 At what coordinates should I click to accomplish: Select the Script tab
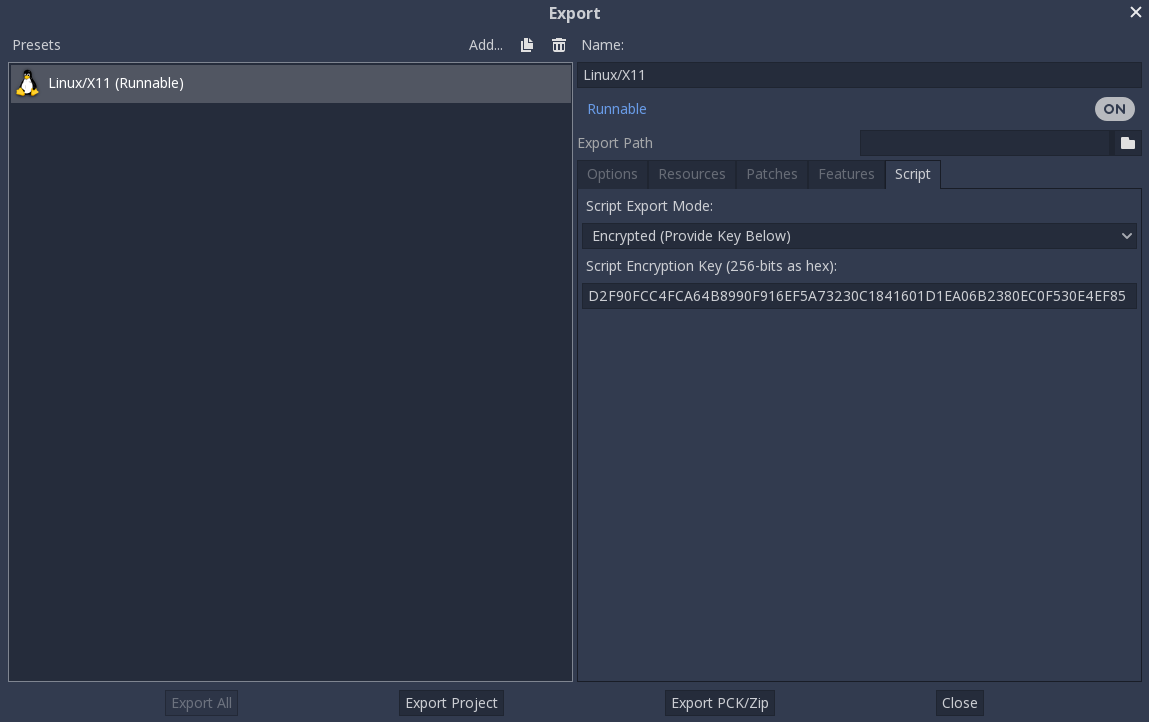[912, 174]
